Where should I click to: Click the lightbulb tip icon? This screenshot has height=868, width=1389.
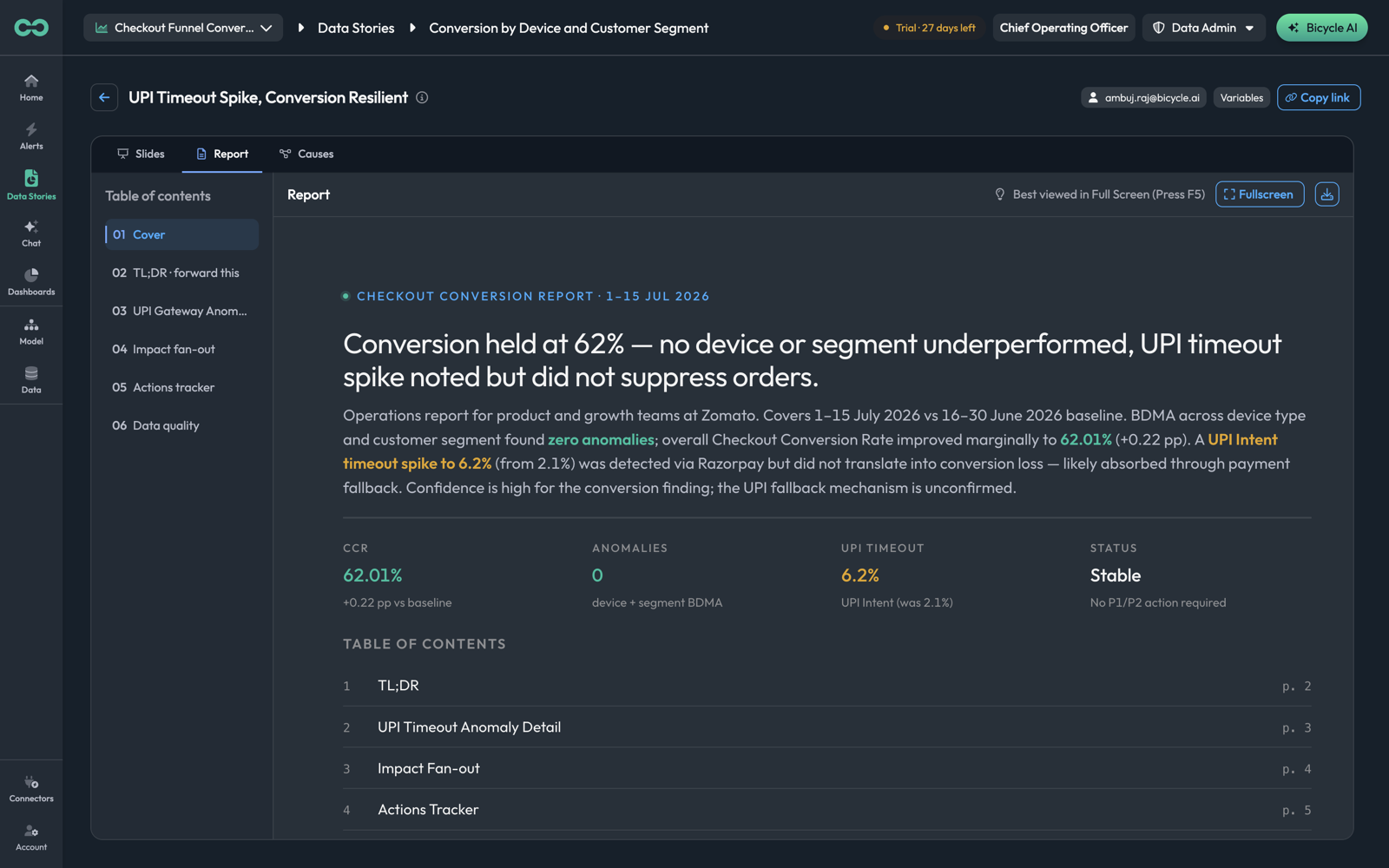(999, 194)
